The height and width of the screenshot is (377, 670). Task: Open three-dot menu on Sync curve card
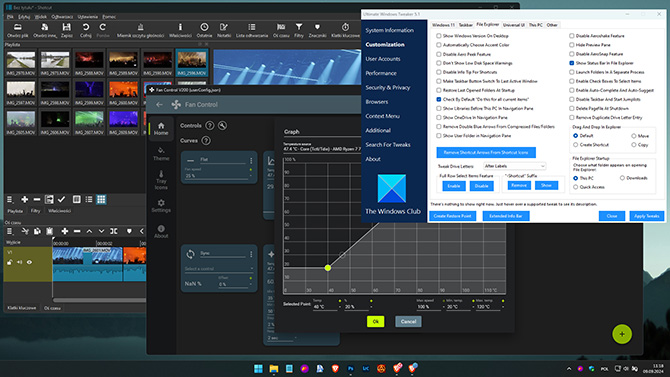251,254
